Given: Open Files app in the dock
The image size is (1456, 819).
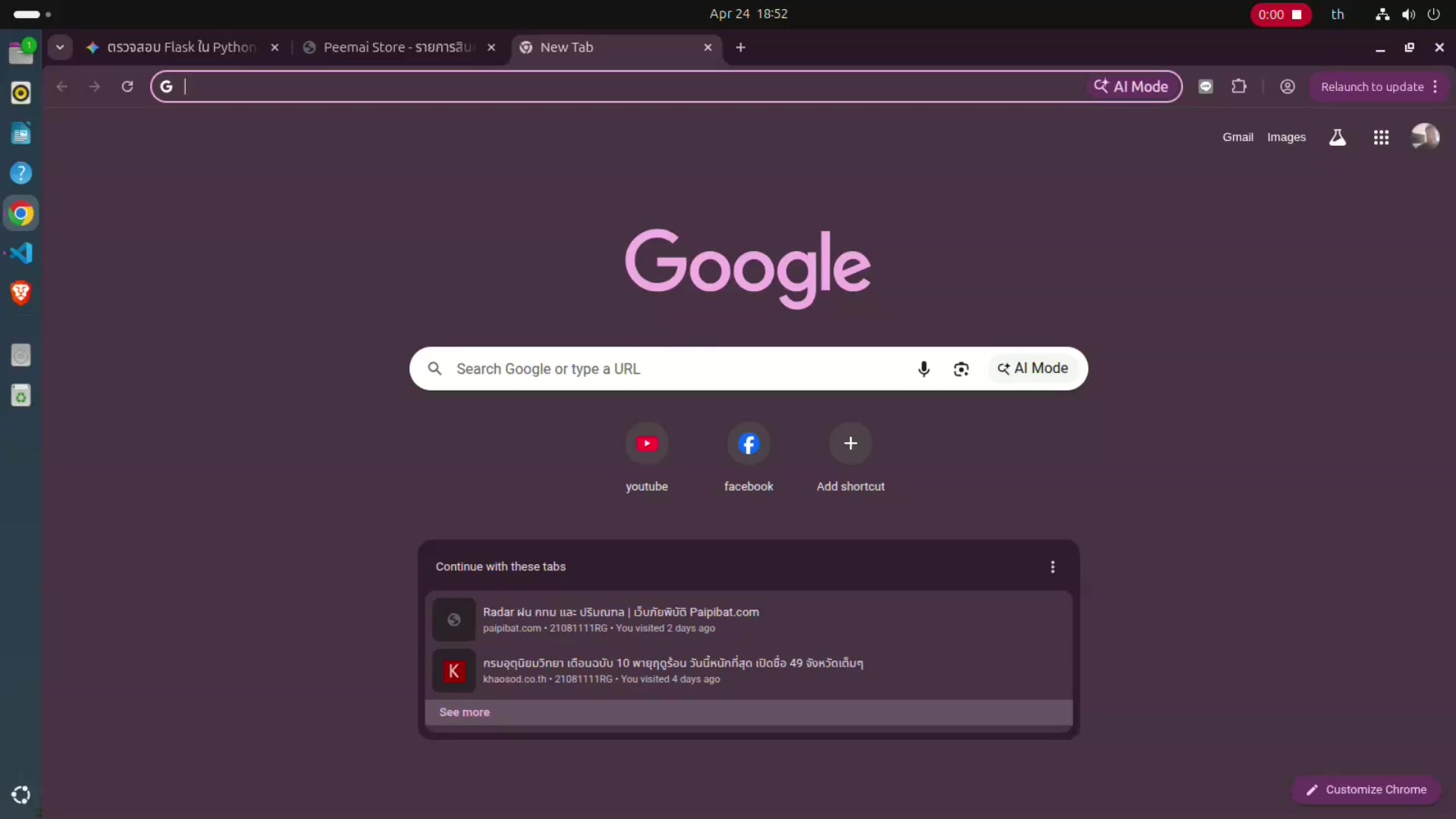Looking at the screenshot, I should (20, 52).
